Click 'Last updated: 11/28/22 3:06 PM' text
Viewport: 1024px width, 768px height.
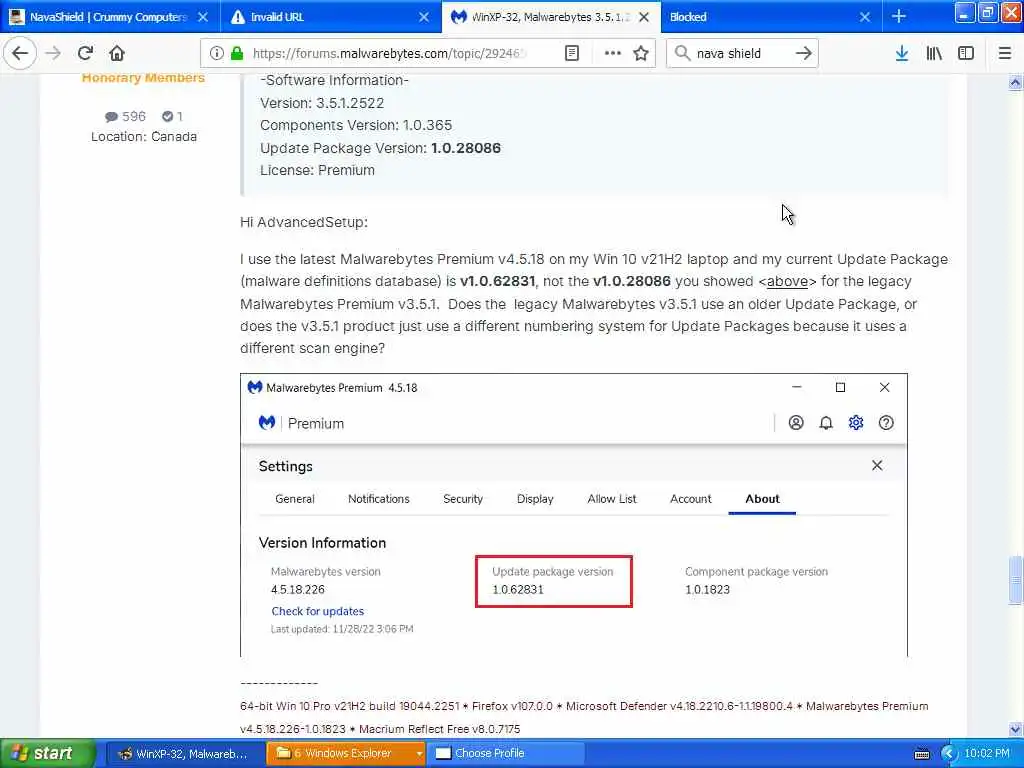pos(342,629)
